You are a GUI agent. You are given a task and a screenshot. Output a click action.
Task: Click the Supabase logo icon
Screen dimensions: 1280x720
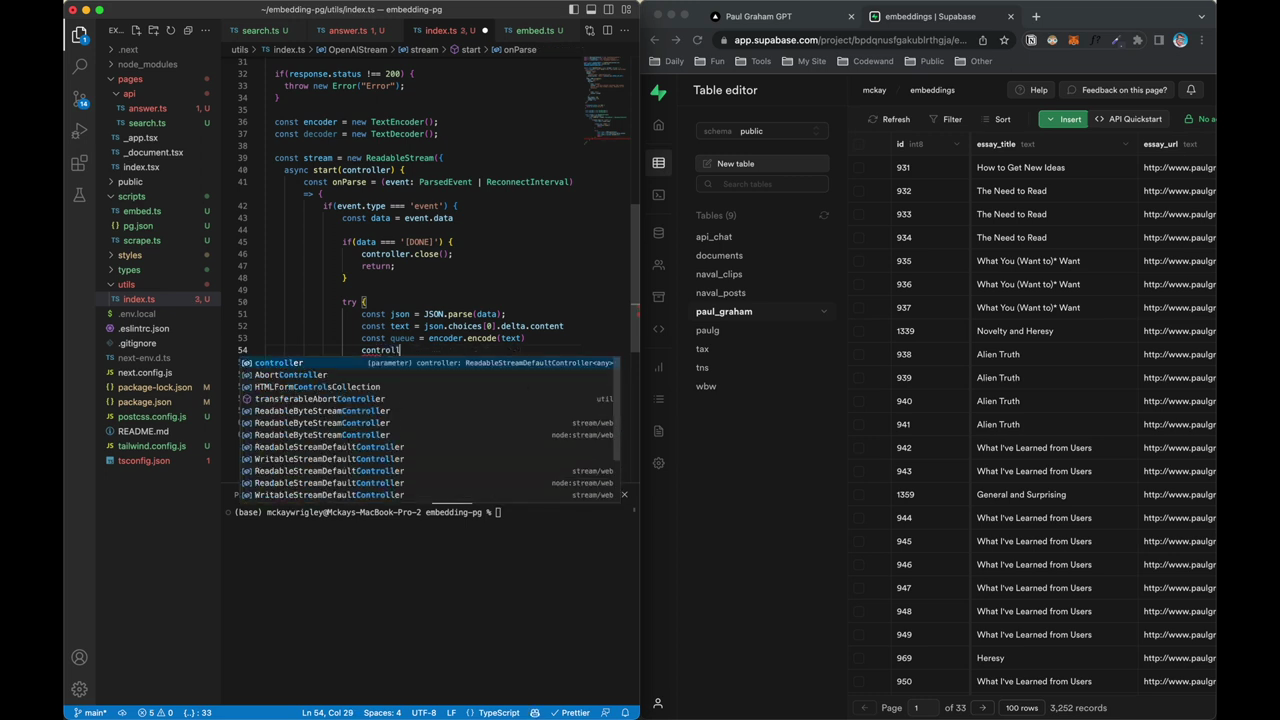pyautogui.click(x=658, y=92)
